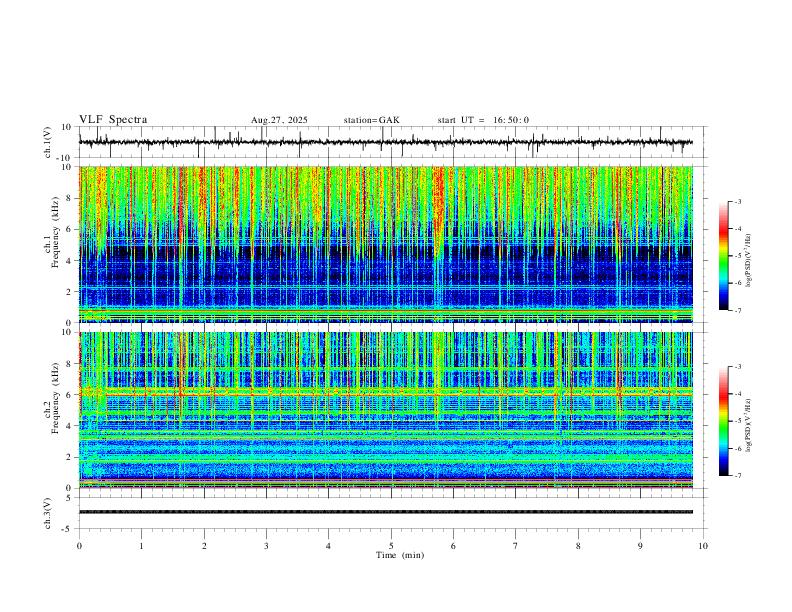Click the 'ch.3(V)' axis label
The width and height of the screenshot is (792, 612).
click(x=48, y=514)
